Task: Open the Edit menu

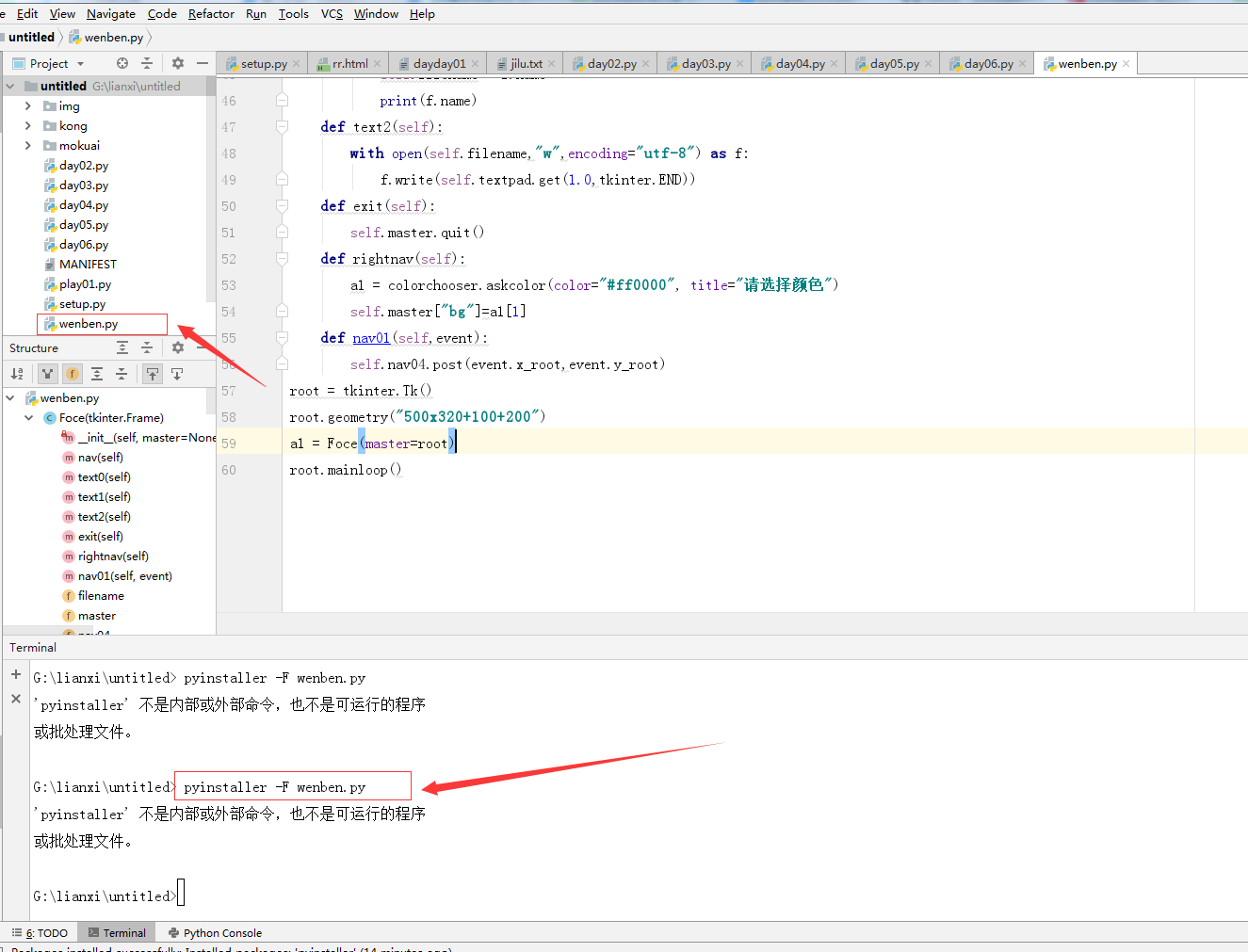Action: (27, 13)
